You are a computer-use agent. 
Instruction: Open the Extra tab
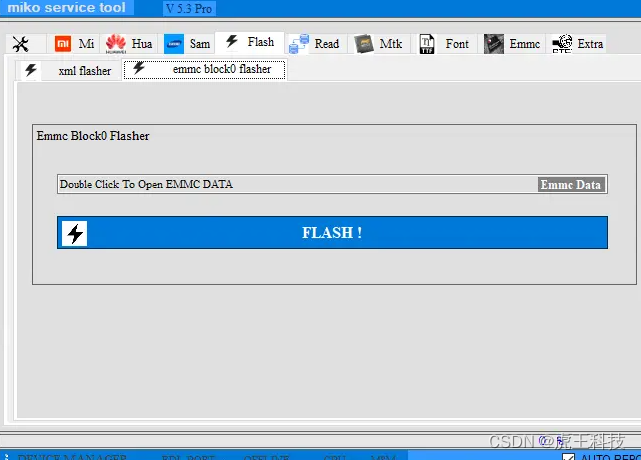click(x=577, y=44)
